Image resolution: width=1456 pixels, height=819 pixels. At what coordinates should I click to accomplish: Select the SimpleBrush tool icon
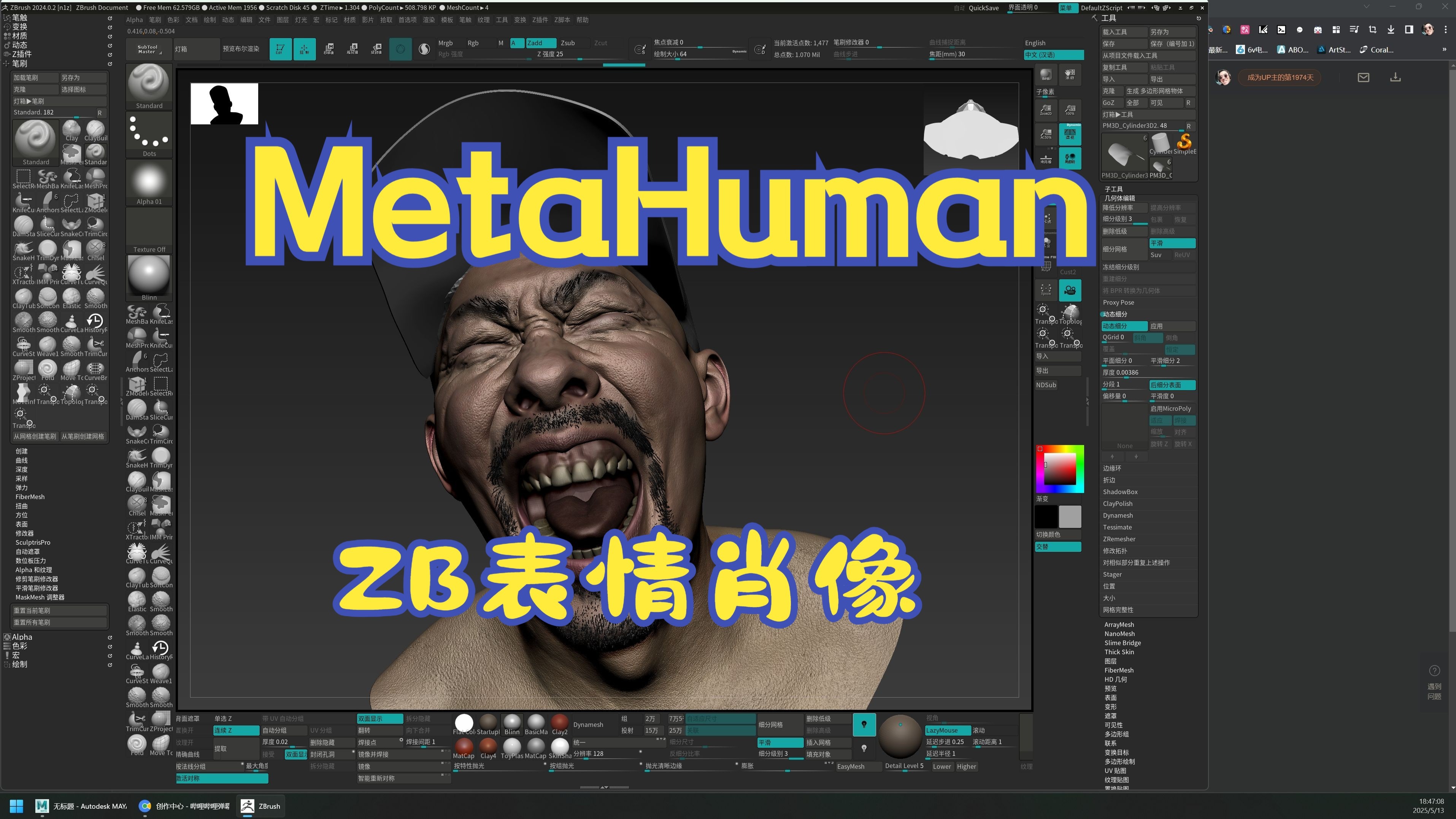(1185, 144)
